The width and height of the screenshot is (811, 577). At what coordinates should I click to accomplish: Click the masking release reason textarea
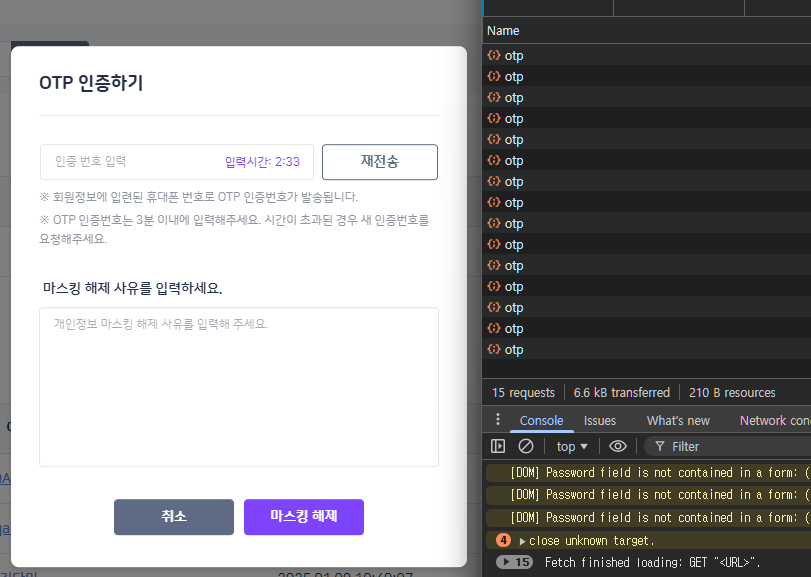[239, 386]
